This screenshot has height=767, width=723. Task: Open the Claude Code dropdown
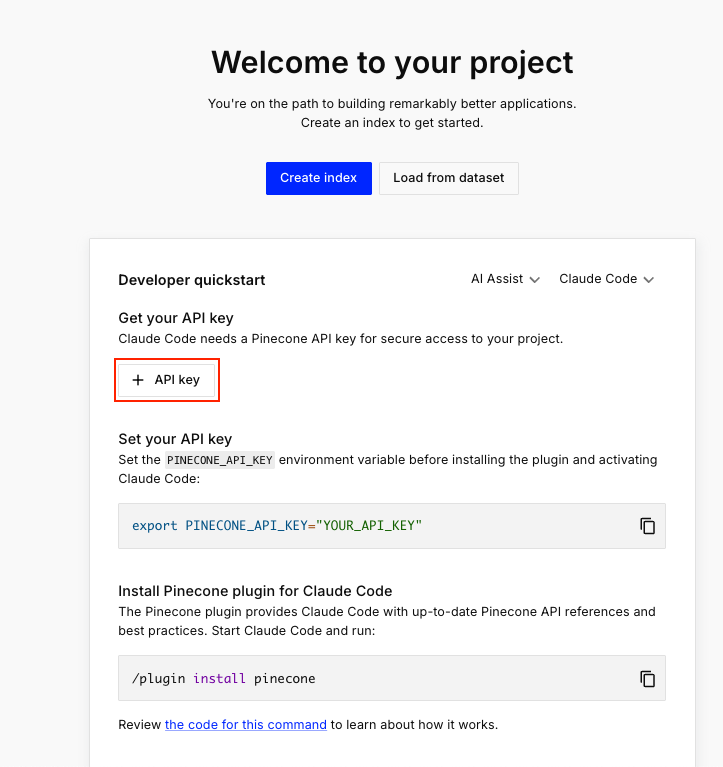pos(606,279)
